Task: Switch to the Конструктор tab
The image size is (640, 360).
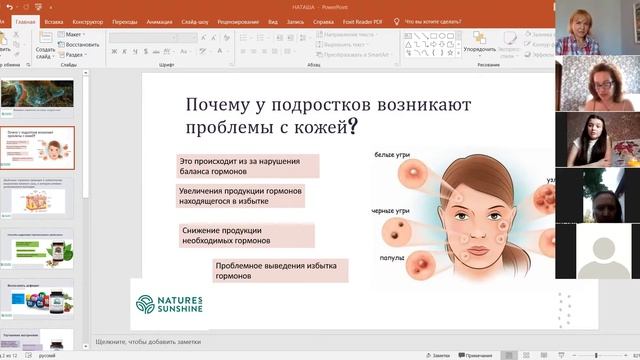Action: point(87,22)
